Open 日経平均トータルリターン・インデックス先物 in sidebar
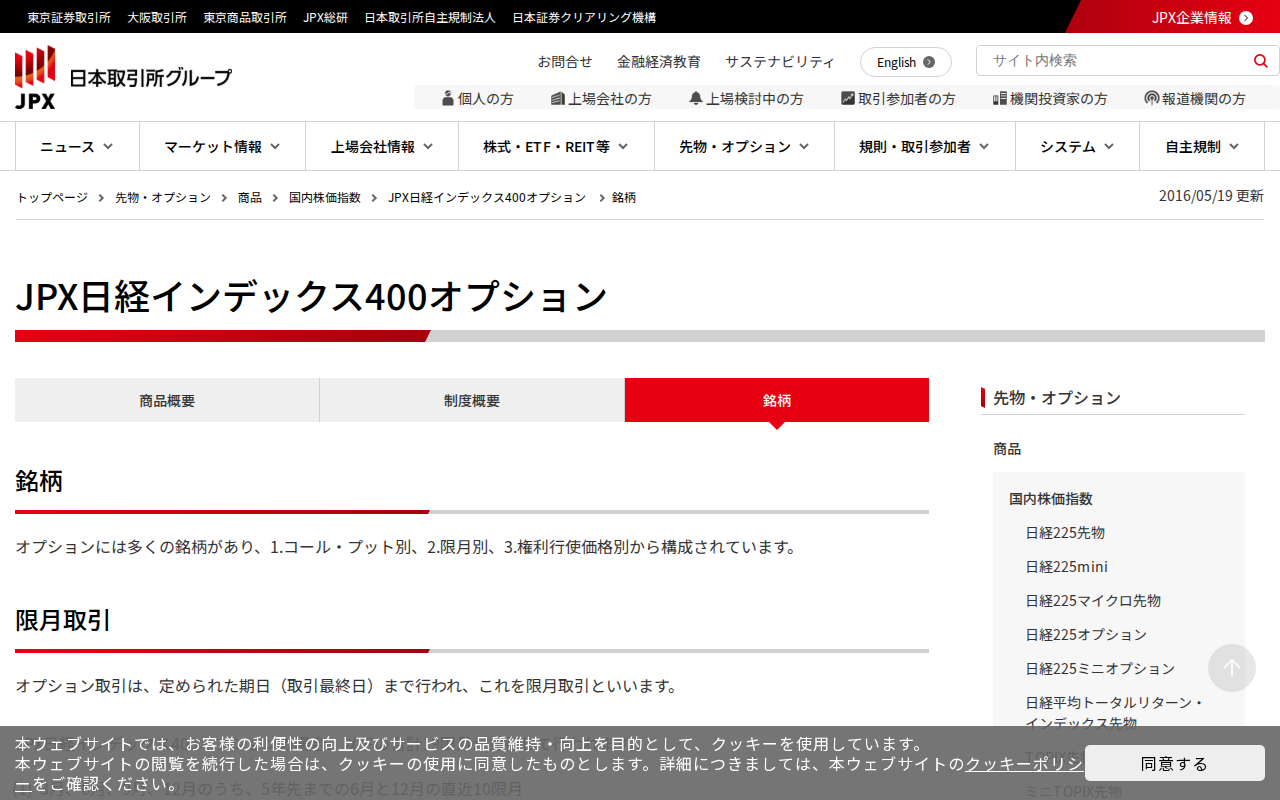Screen dimensions: 1280x800 pos(1115,712)
